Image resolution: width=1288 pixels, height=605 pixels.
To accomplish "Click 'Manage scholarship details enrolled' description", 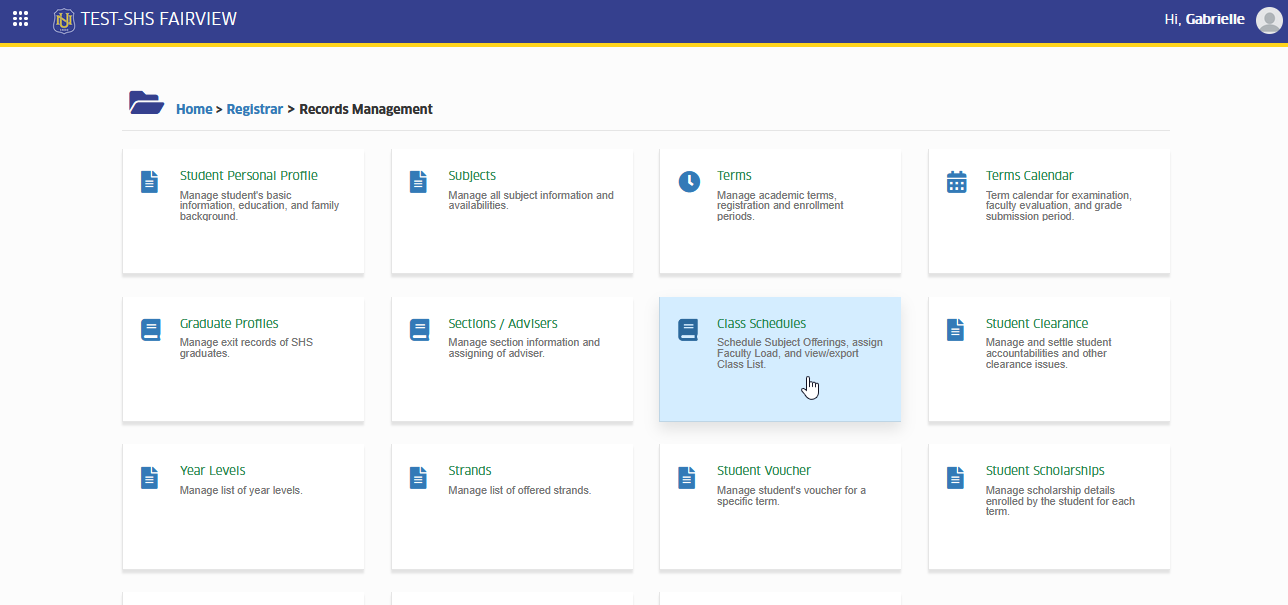I will 1061,501.
